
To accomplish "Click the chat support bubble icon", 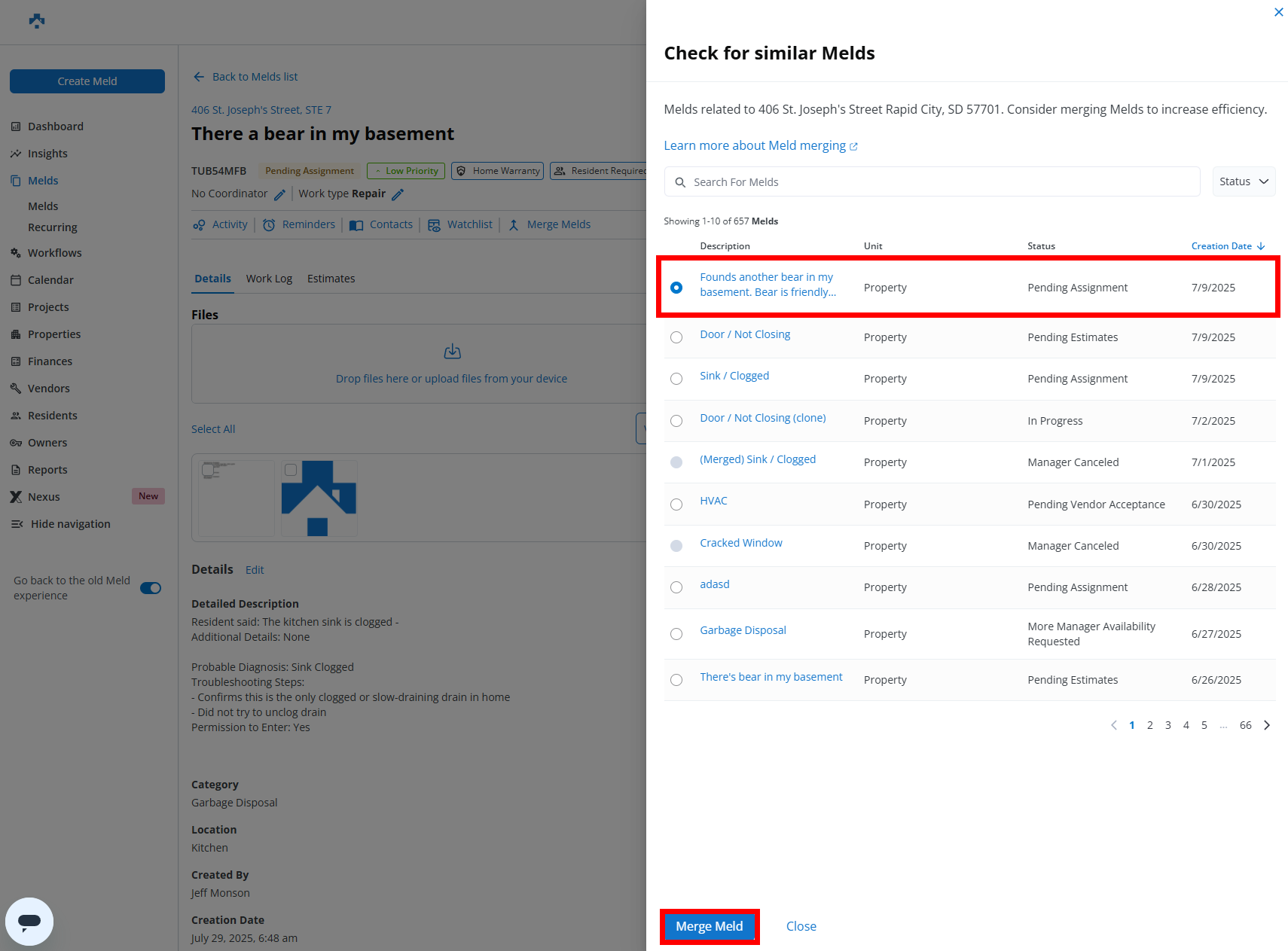I will tap(29, 921).
